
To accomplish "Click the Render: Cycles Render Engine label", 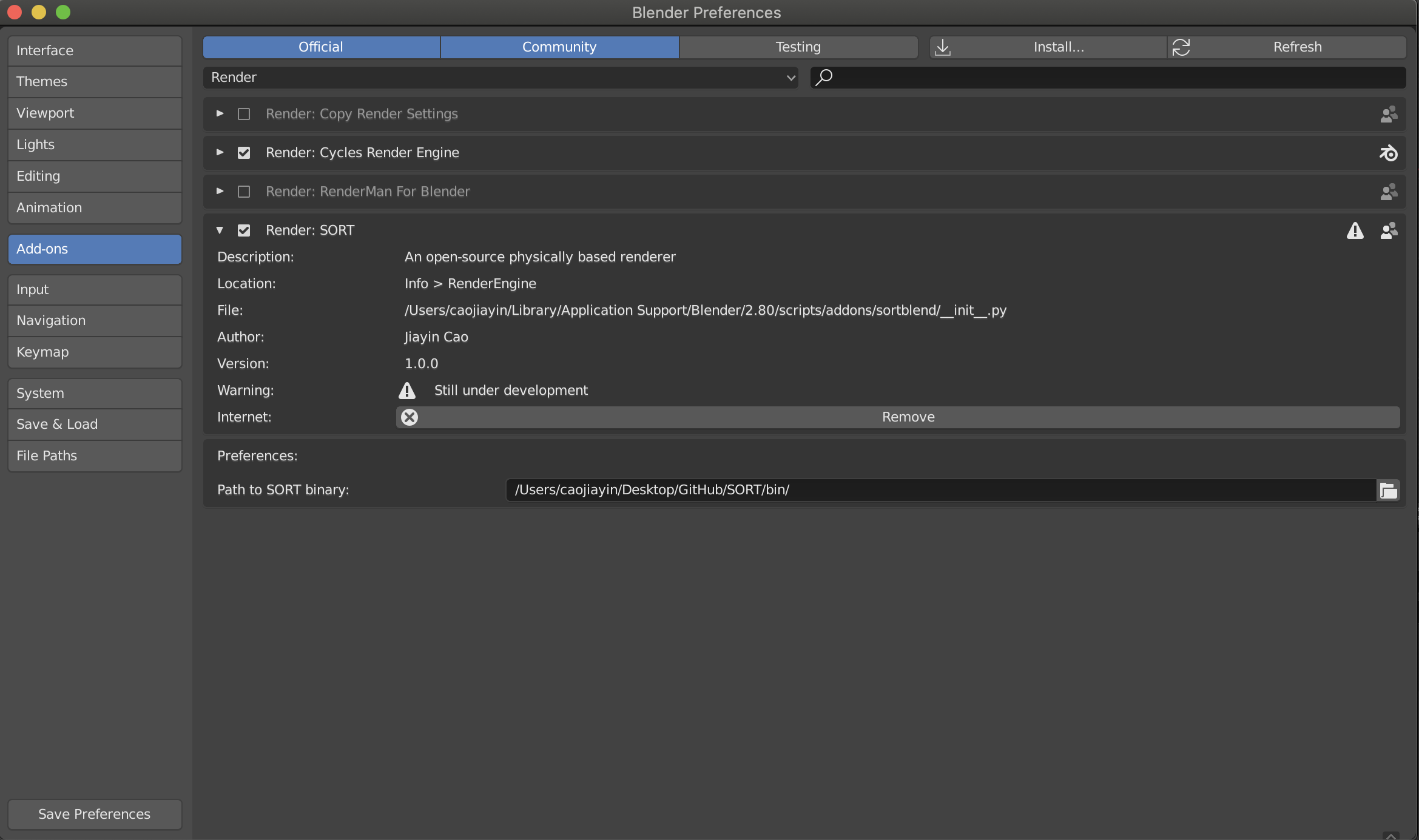I will tap(362, 153).
